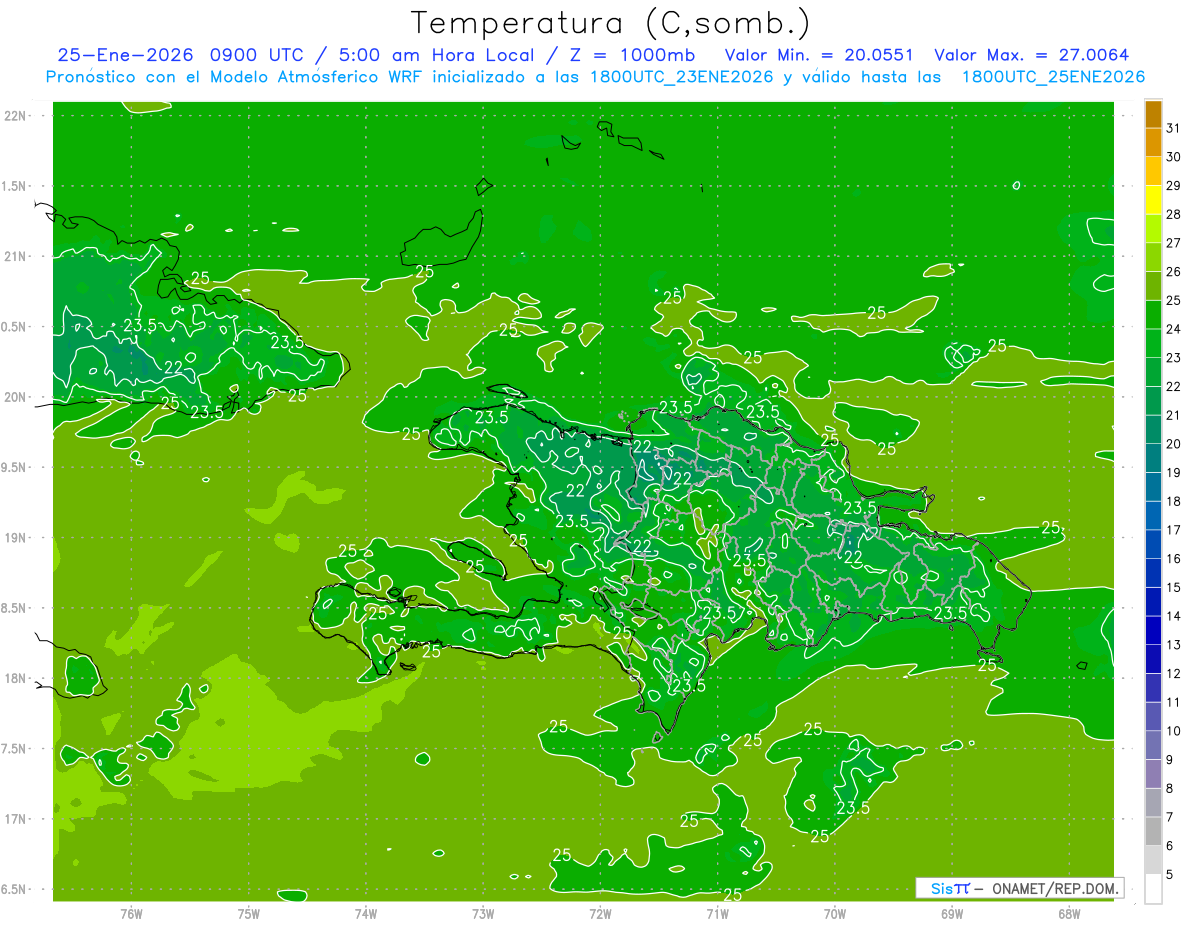Click the brown-orange color bar segment above 31

pyautogui.click(x=1153, y=113)
